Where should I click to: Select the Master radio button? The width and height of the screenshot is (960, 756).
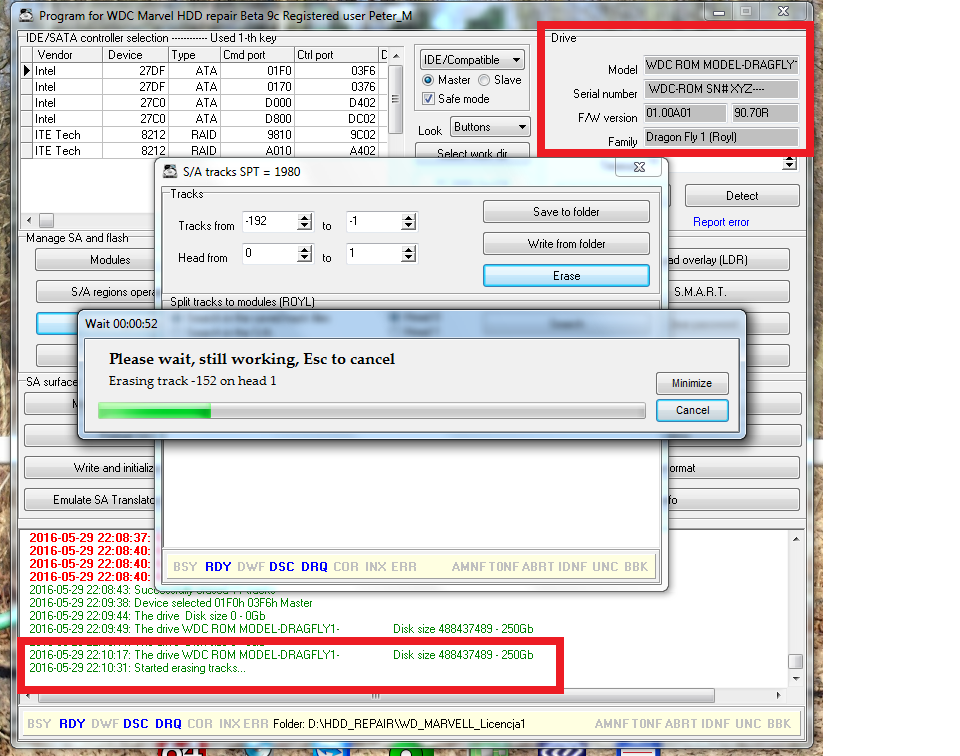tap(428, 80)
